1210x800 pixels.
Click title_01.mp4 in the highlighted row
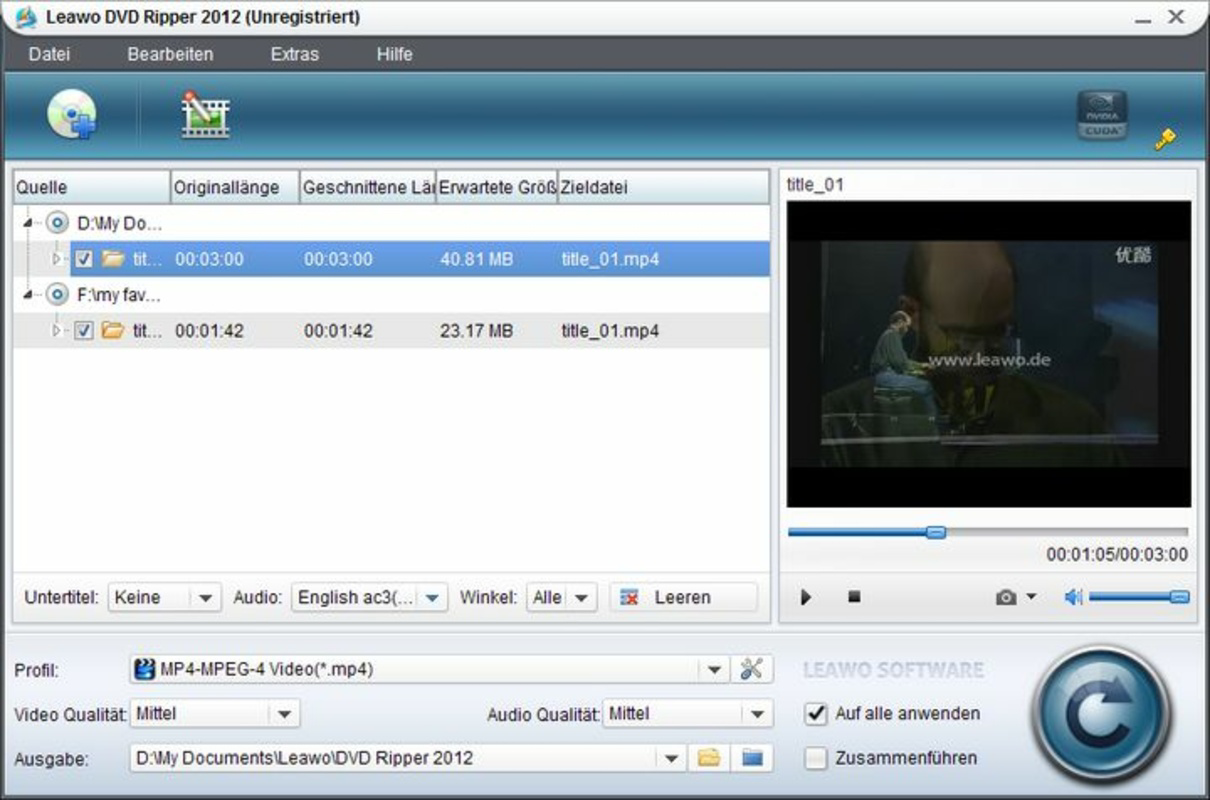click(x=610, y=259)
